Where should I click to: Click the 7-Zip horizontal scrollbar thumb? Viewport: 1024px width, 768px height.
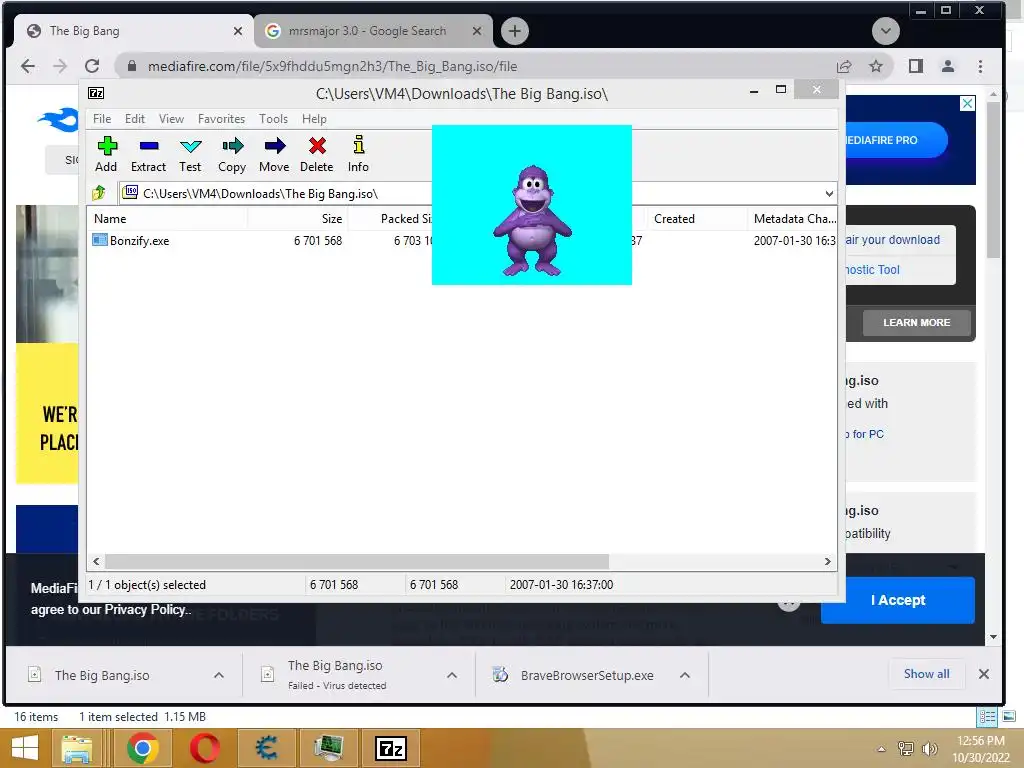(x=357, y=562)
